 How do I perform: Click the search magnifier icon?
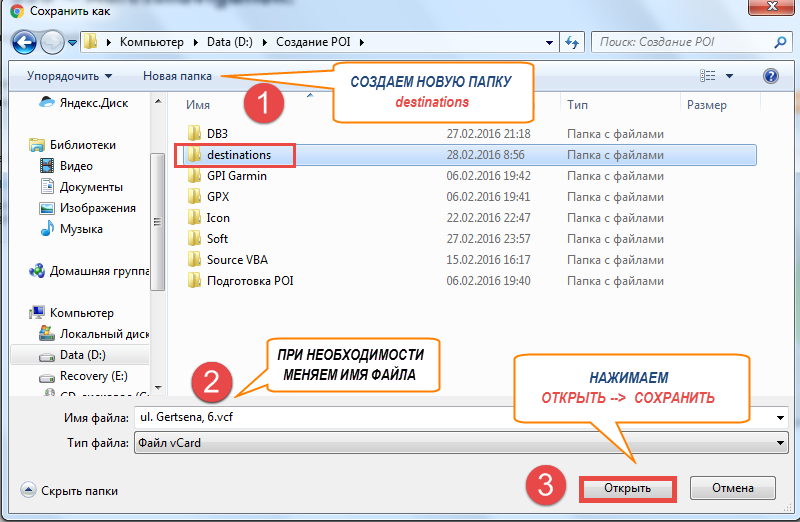click(x=781, y=43)
